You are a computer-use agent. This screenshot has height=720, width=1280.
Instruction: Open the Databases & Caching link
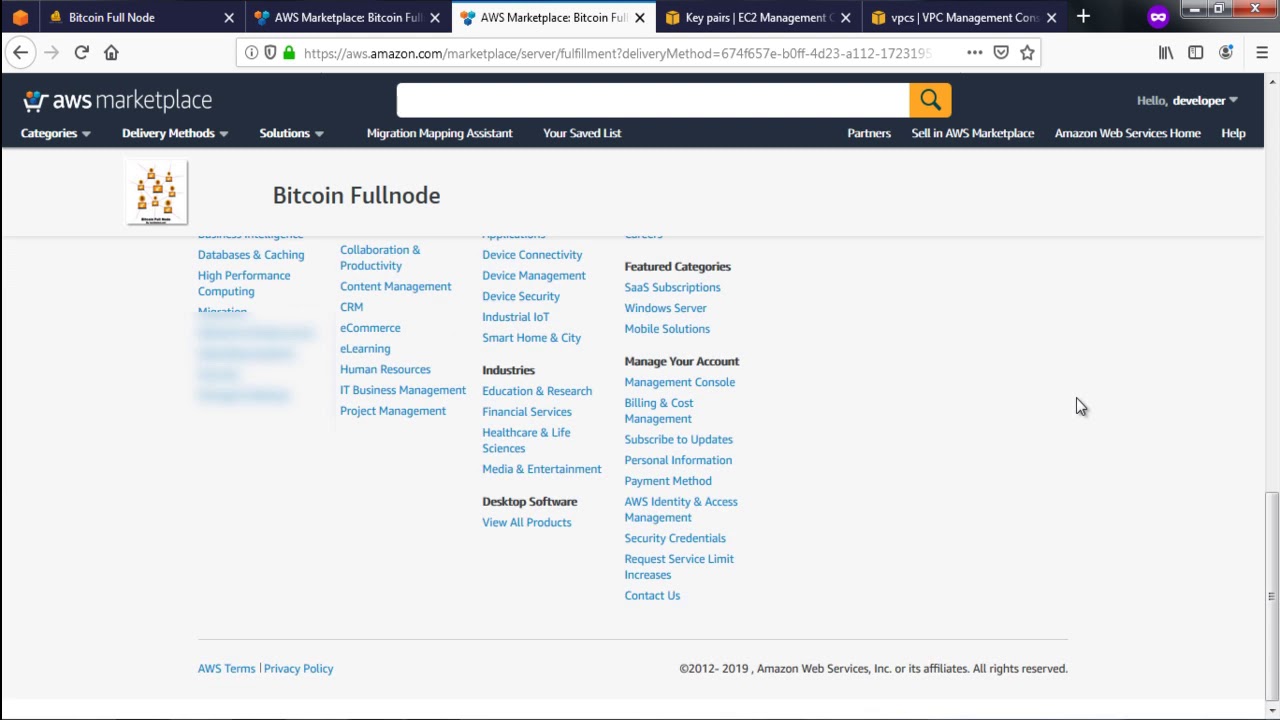pyautogui.click(x=251, y=255)
